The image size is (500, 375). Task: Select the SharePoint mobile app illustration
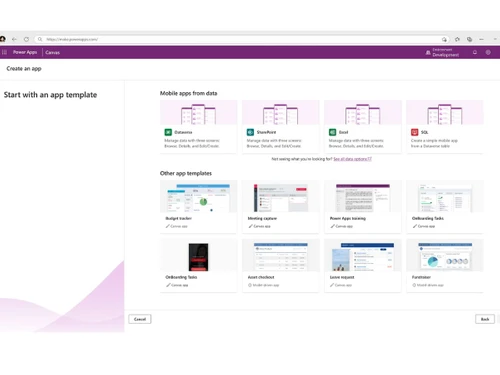click(281, 113)
